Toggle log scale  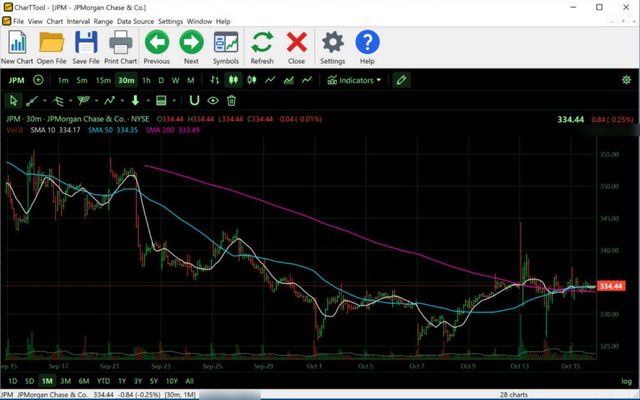coord(626,381)
